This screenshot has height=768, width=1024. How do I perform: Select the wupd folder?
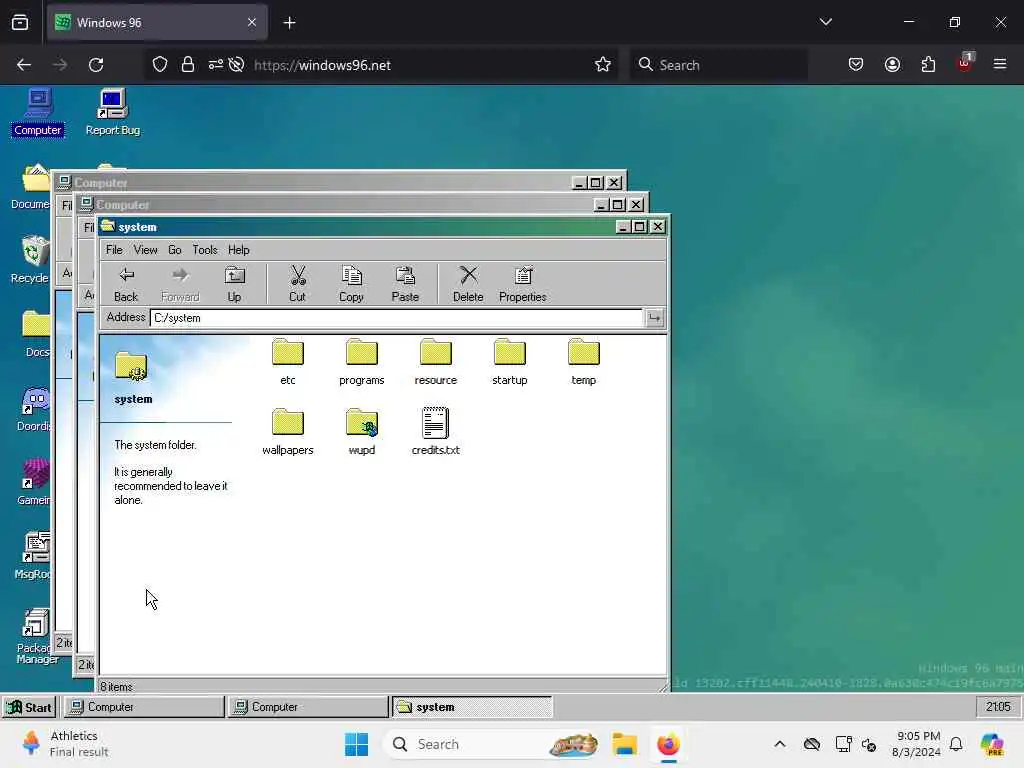[x=362, y=432]
